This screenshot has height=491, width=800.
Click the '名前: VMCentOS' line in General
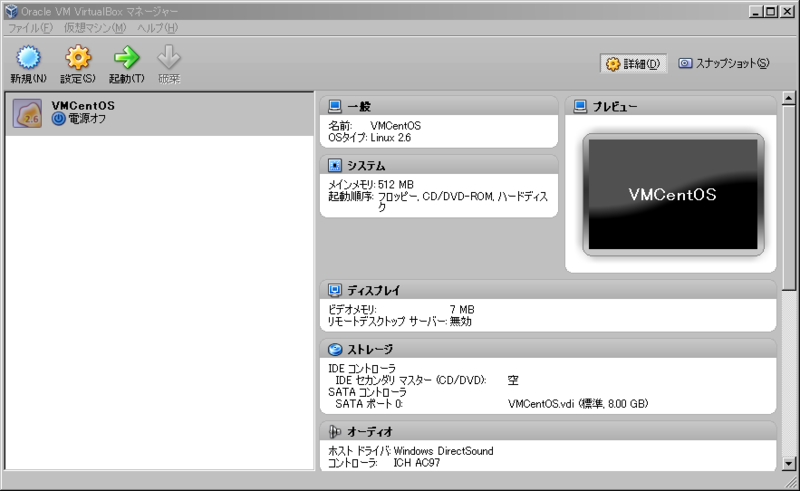374,126
